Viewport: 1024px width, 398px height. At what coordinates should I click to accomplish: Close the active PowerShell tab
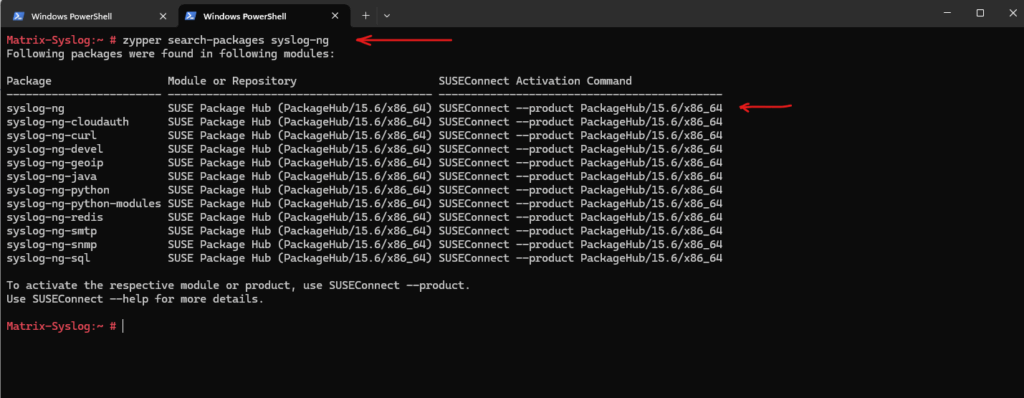point(336,16)
